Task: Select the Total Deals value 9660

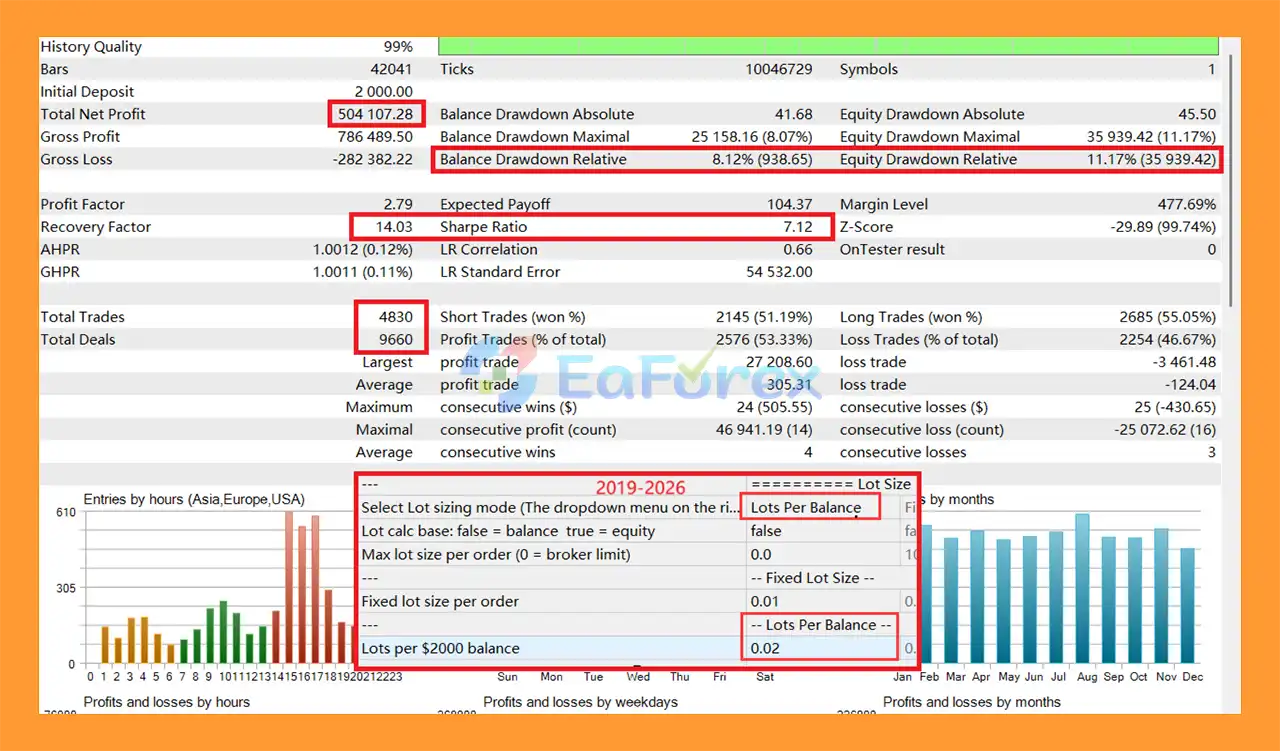Action: [394, 339]
